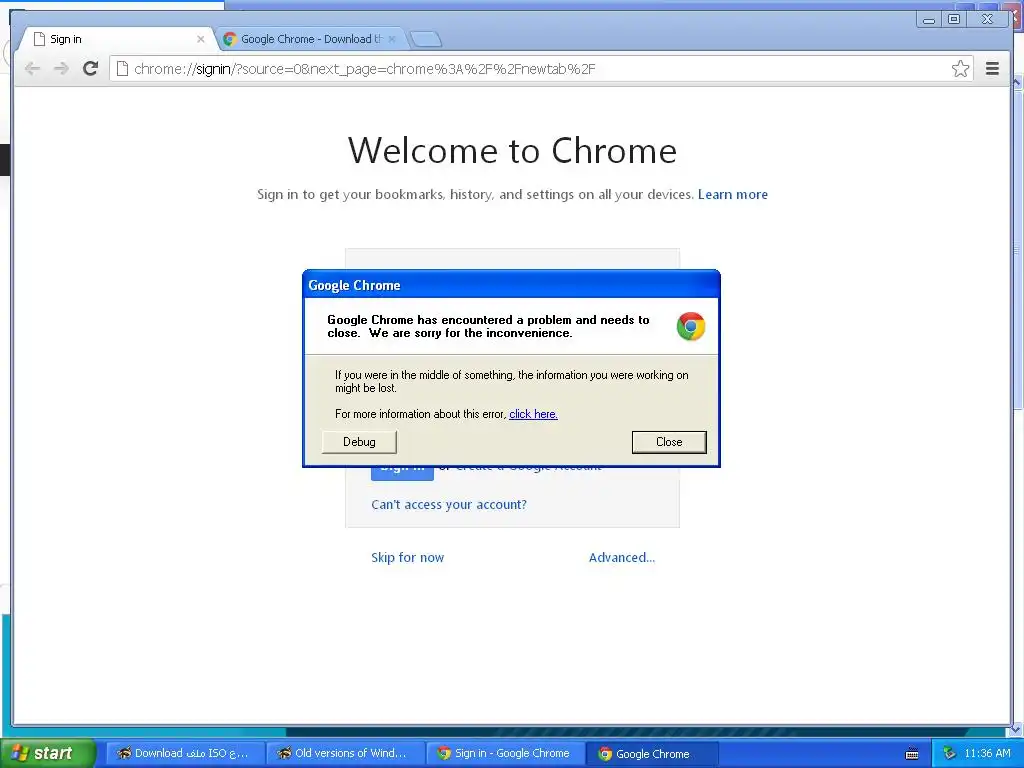Viewport: 1024px width, 768px height.
Task: Switch to 'Download ISO' taskbar window
Action: click(185, 754)
